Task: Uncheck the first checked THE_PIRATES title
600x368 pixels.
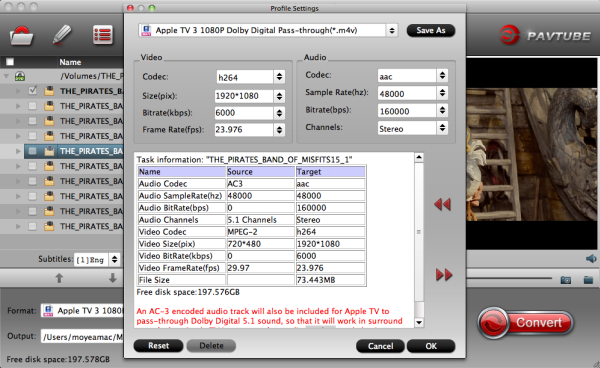Action: [x=33, y=91]
